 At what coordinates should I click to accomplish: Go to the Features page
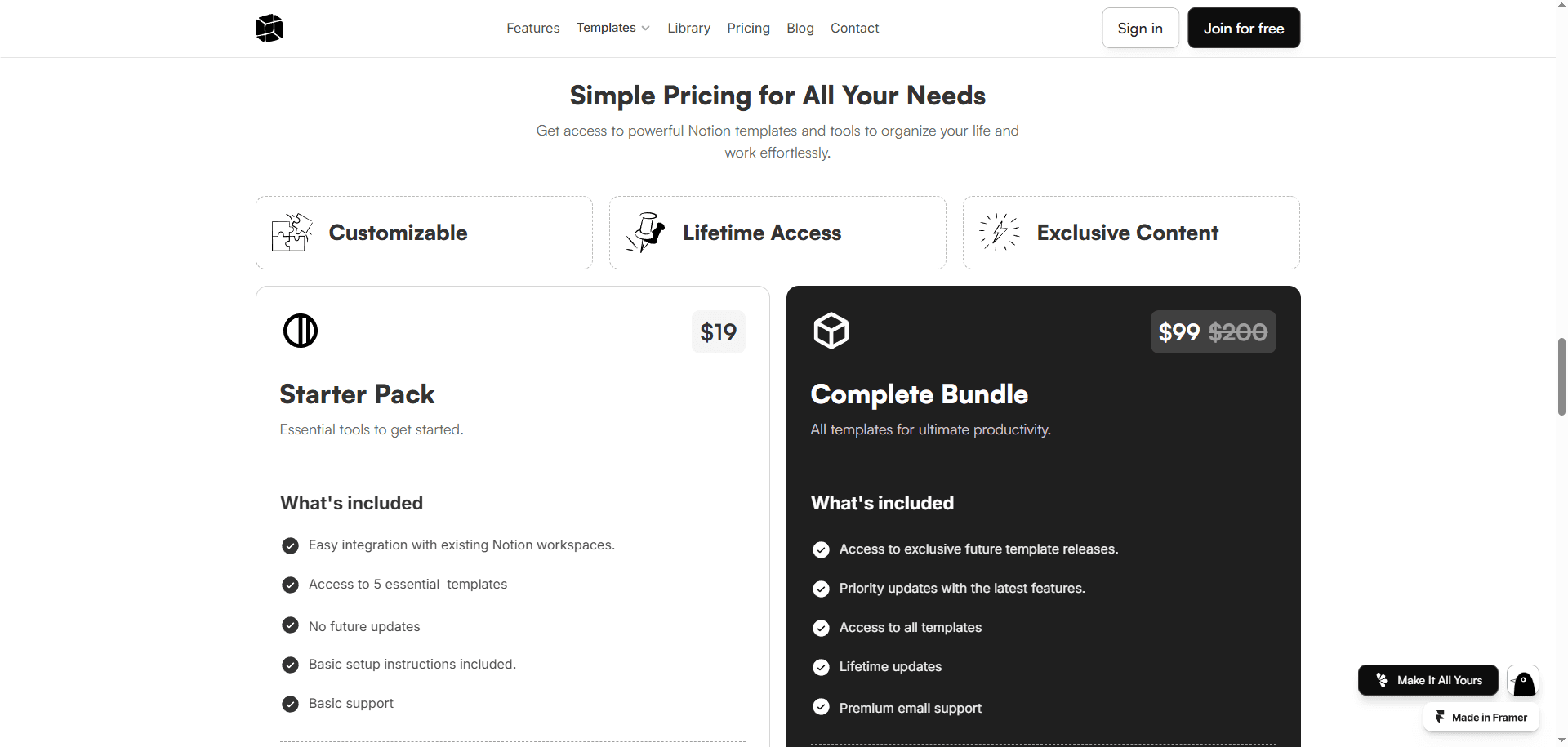(x=532, y=28)
